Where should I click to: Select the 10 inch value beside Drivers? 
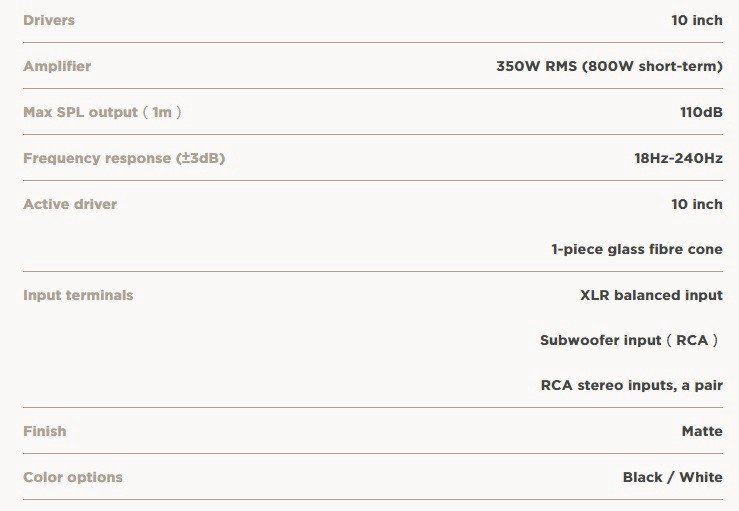(x=696, y=20)
